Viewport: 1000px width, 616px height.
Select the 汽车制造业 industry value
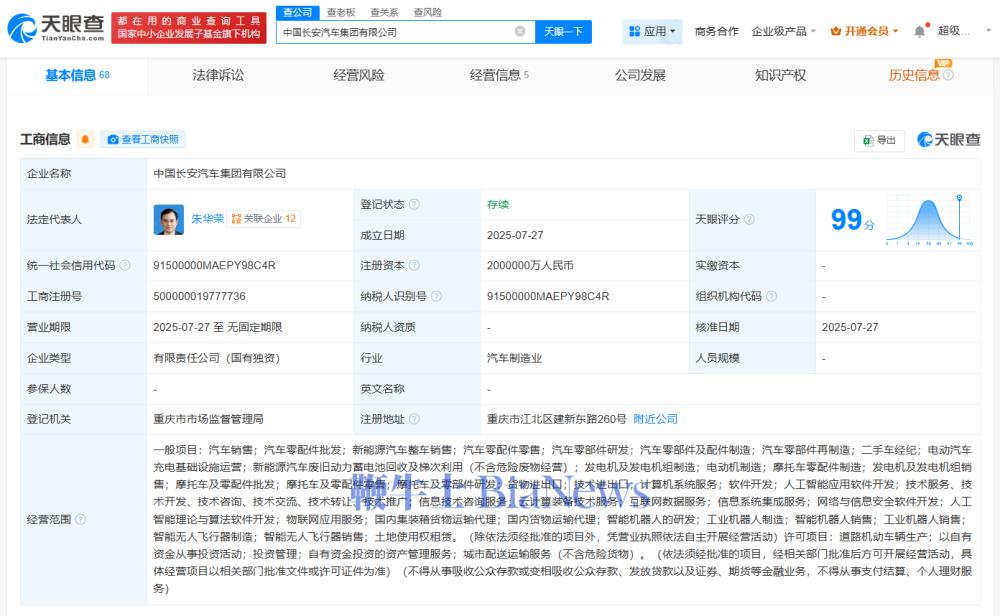click(x=515, y=358)
